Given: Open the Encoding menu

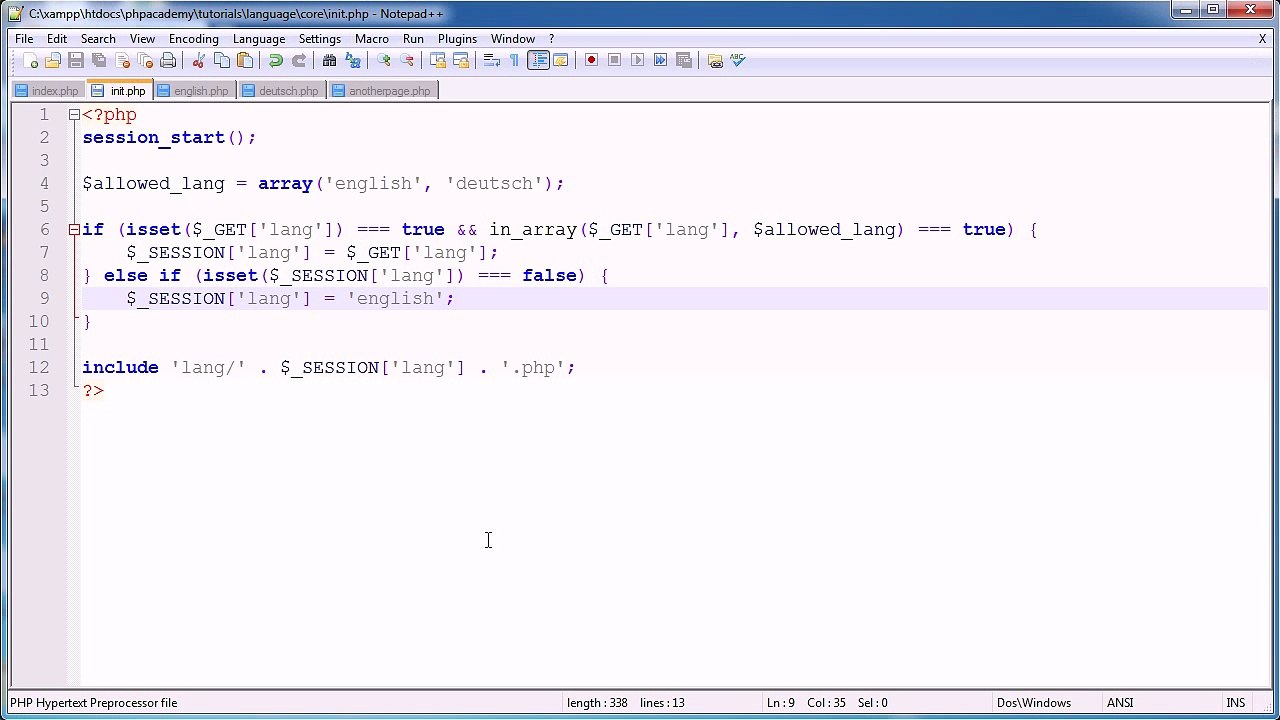Looking at the screenshot, I should click(193, 39).
